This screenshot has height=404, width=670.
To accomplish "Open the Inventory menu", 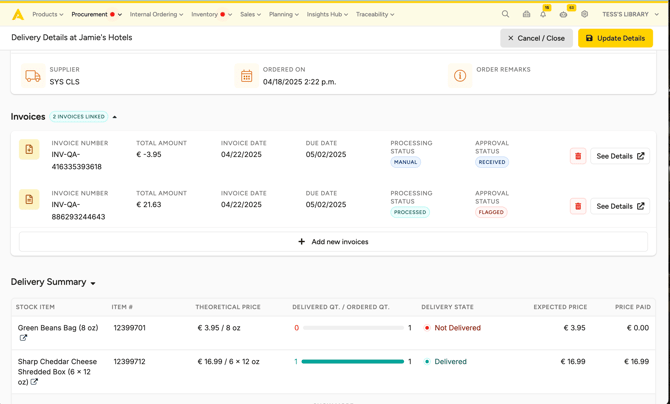I will tap(209, 14).
